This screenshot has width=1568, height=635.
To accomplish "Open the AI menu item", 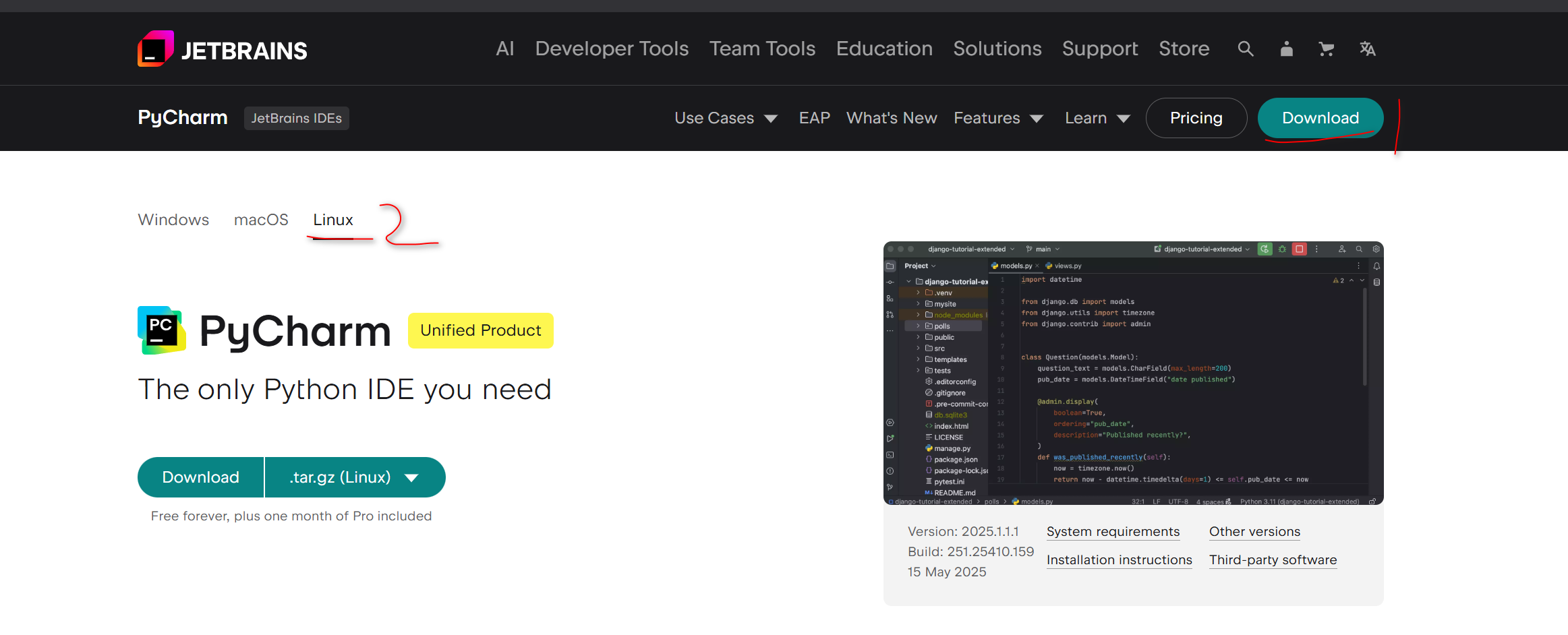I will 504,49.
